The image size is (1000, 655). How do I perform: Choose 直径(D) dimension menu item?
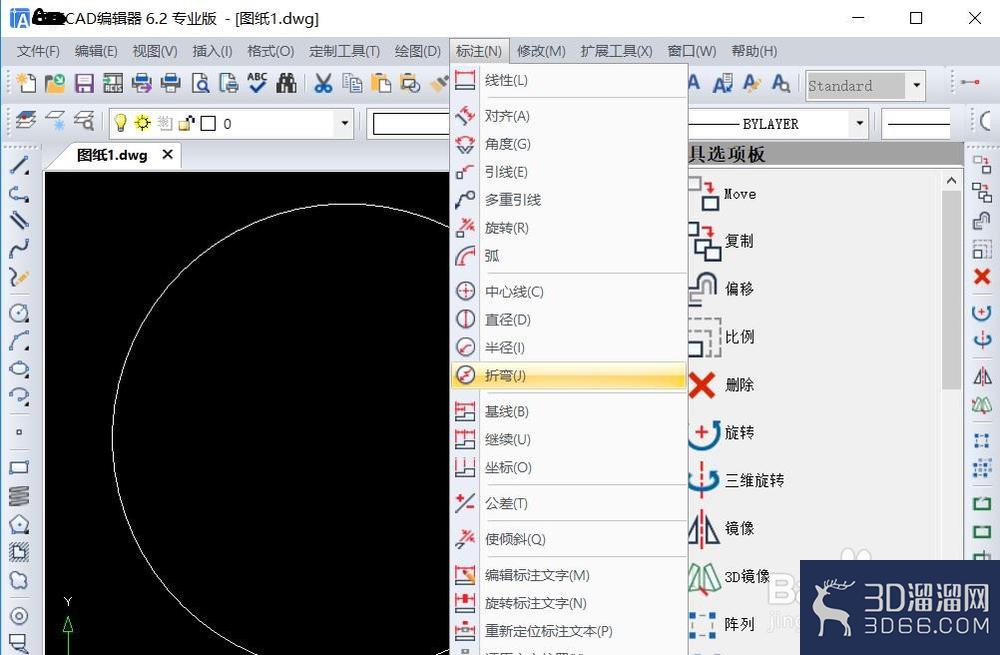click(569, 320)
